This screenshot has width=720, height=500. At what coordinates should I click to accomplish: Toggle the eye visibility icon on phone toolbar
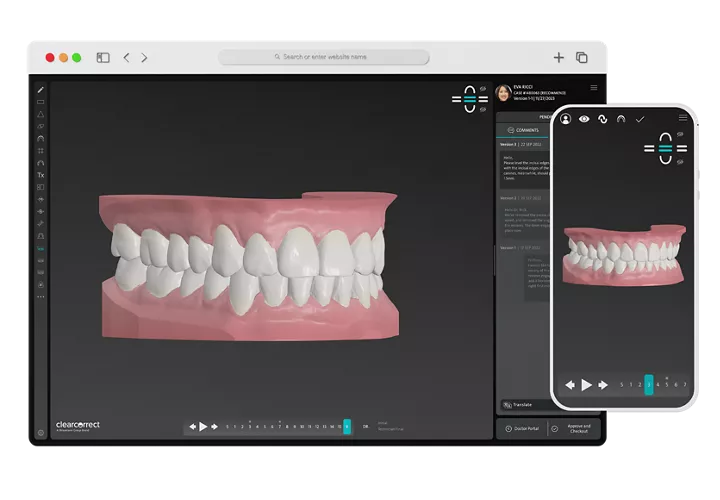tap(584, 119)
